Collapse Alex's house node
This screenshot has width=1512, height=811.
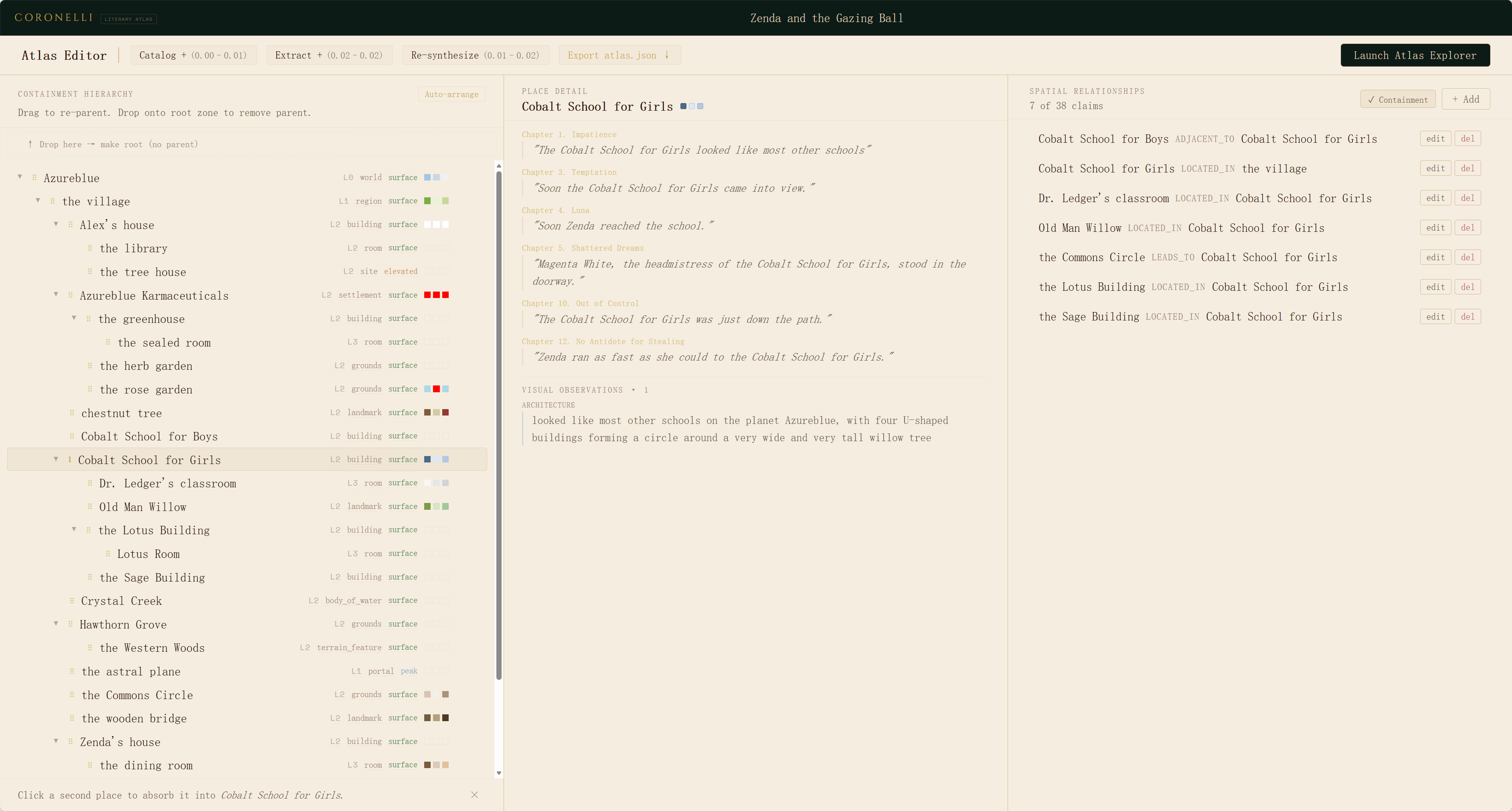click(x=57, y=224)
